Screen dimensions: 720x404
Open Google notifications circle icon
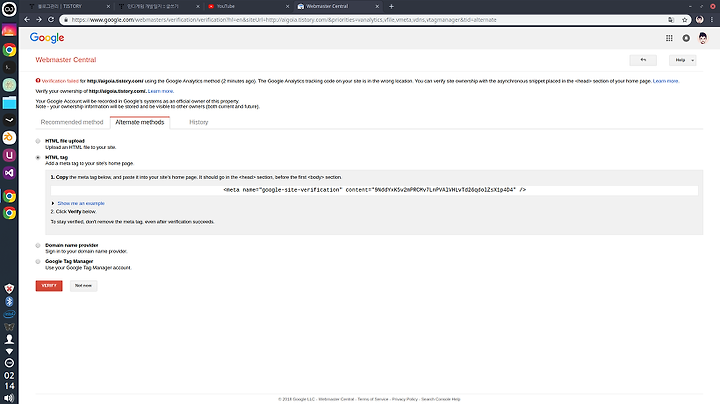[x=686, y=38]
